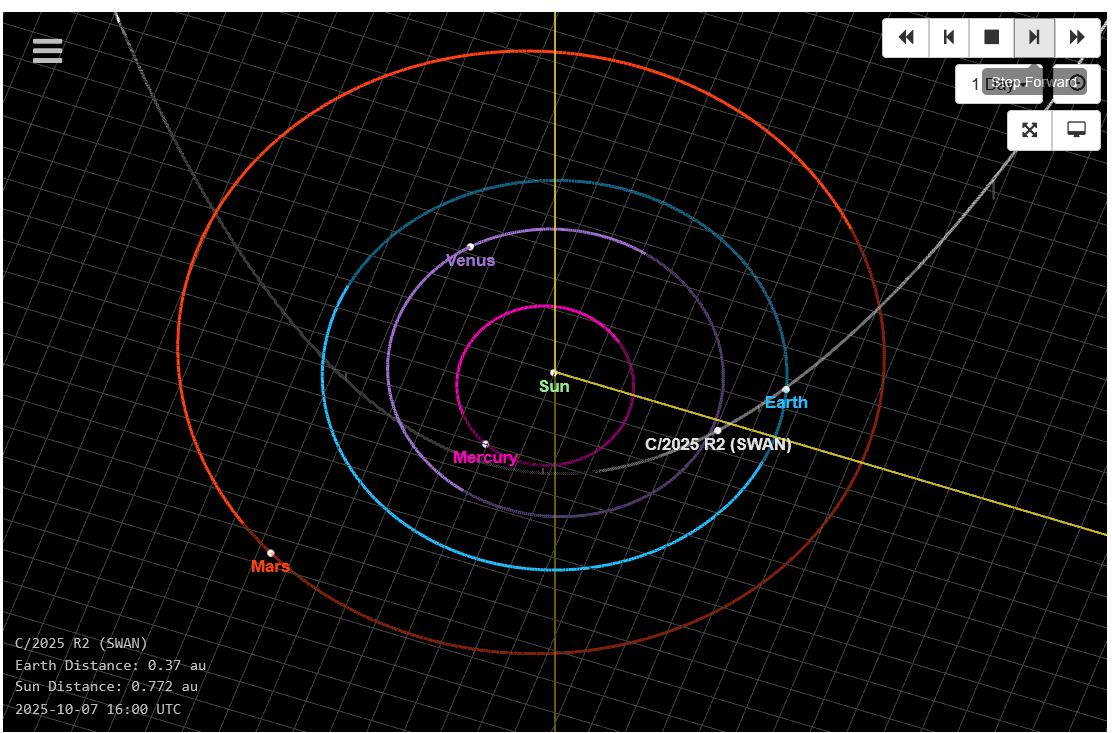Click the Sun label
Screen dimensions: 1112x733
click(554, 387)
